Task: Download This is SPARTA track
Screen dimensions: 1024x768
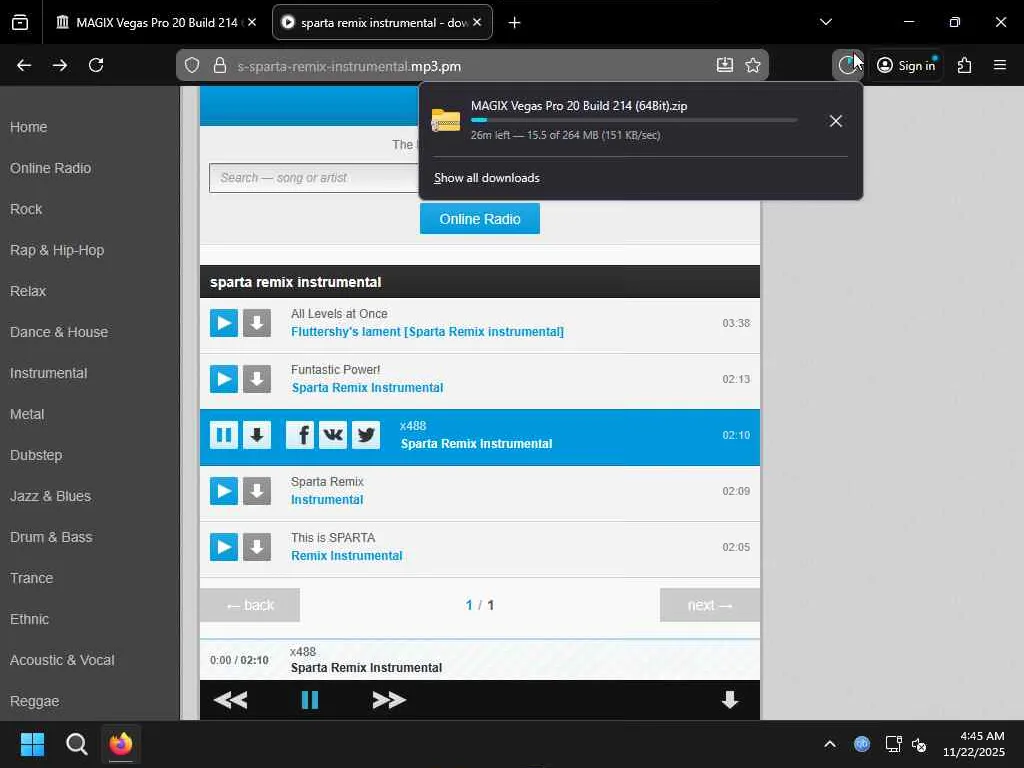Action: tap(257, 547)
